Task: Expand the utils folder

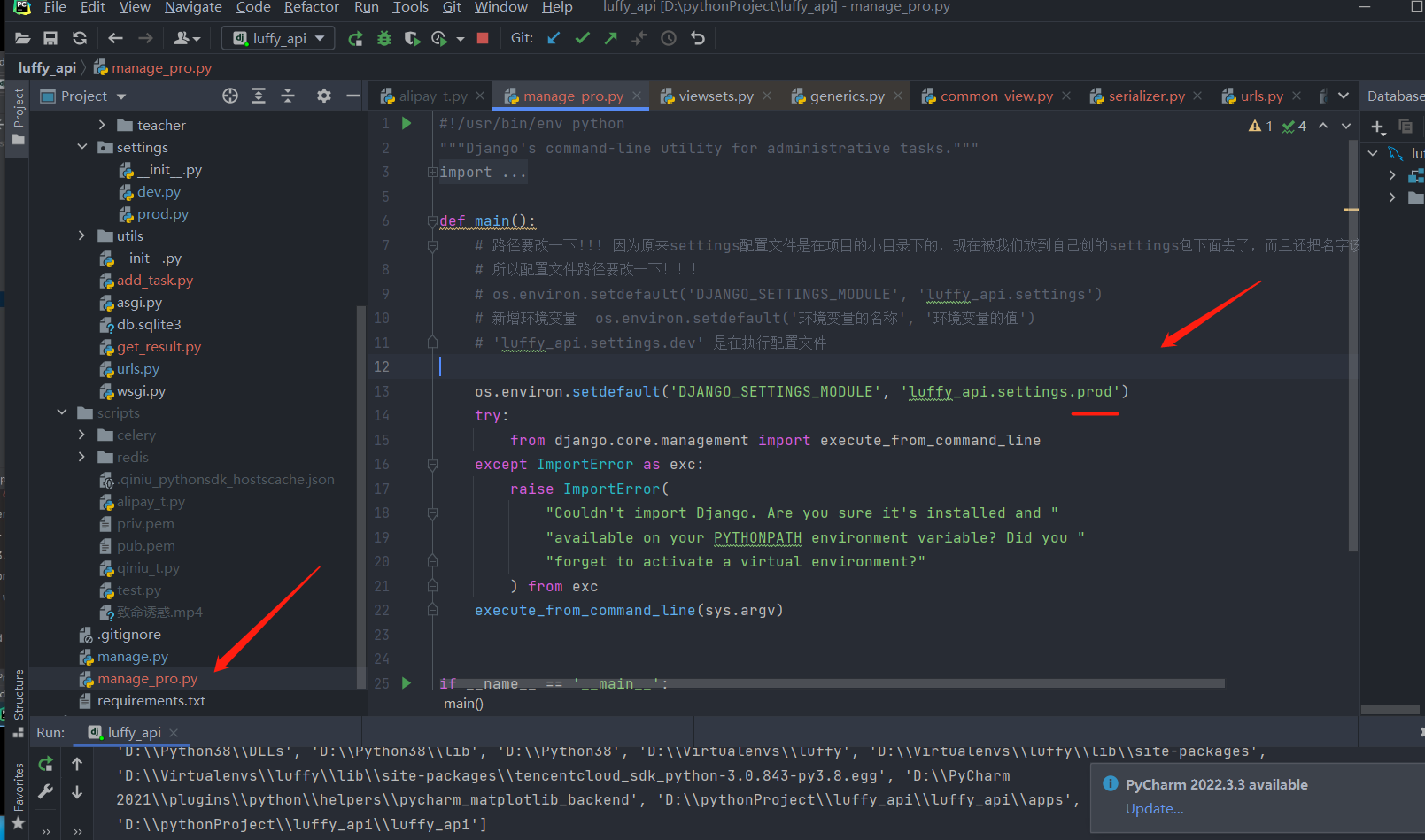Action: tap(81, 235)
